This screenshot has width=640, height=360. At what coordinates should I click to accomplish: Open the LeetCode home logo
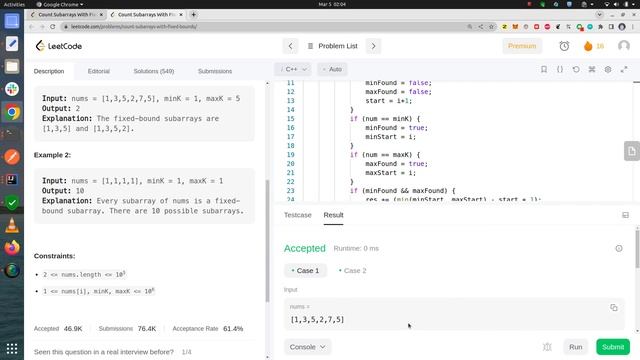tap(58, 46)
